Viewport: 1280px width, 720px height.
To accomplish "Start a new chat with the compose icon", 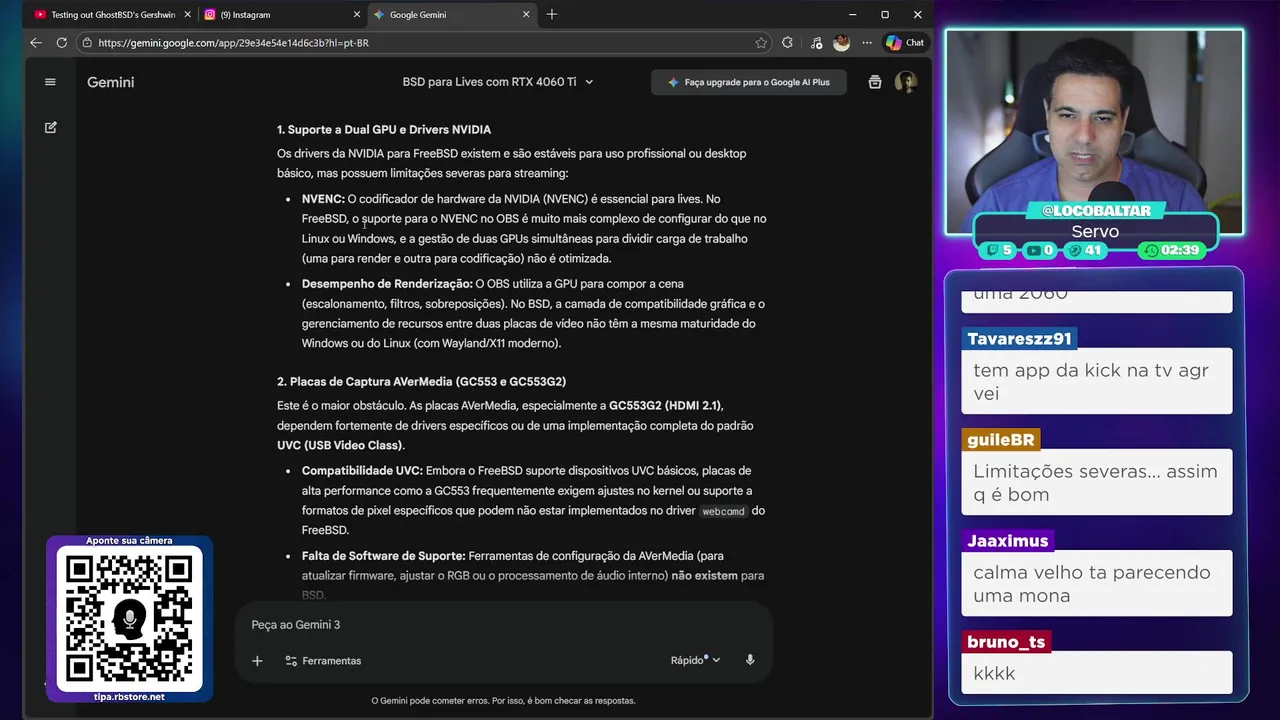I will 50,128.
